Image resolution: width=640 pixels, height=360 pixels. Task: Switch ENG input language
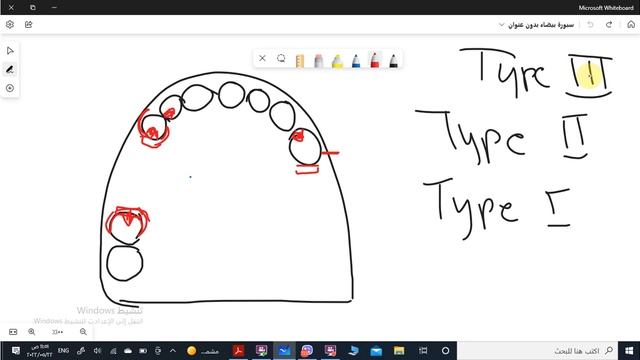[63, 351]
